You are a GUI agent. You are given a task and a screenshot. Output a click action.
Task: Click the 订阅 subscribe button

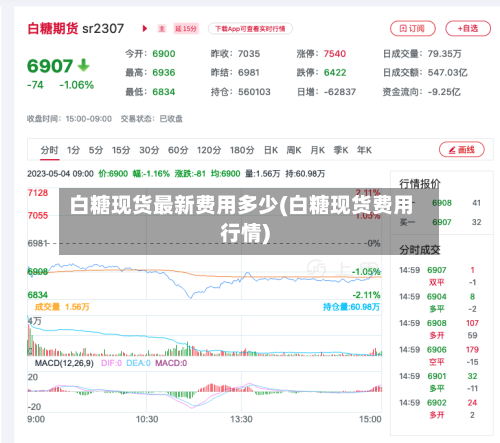(413, 29)
